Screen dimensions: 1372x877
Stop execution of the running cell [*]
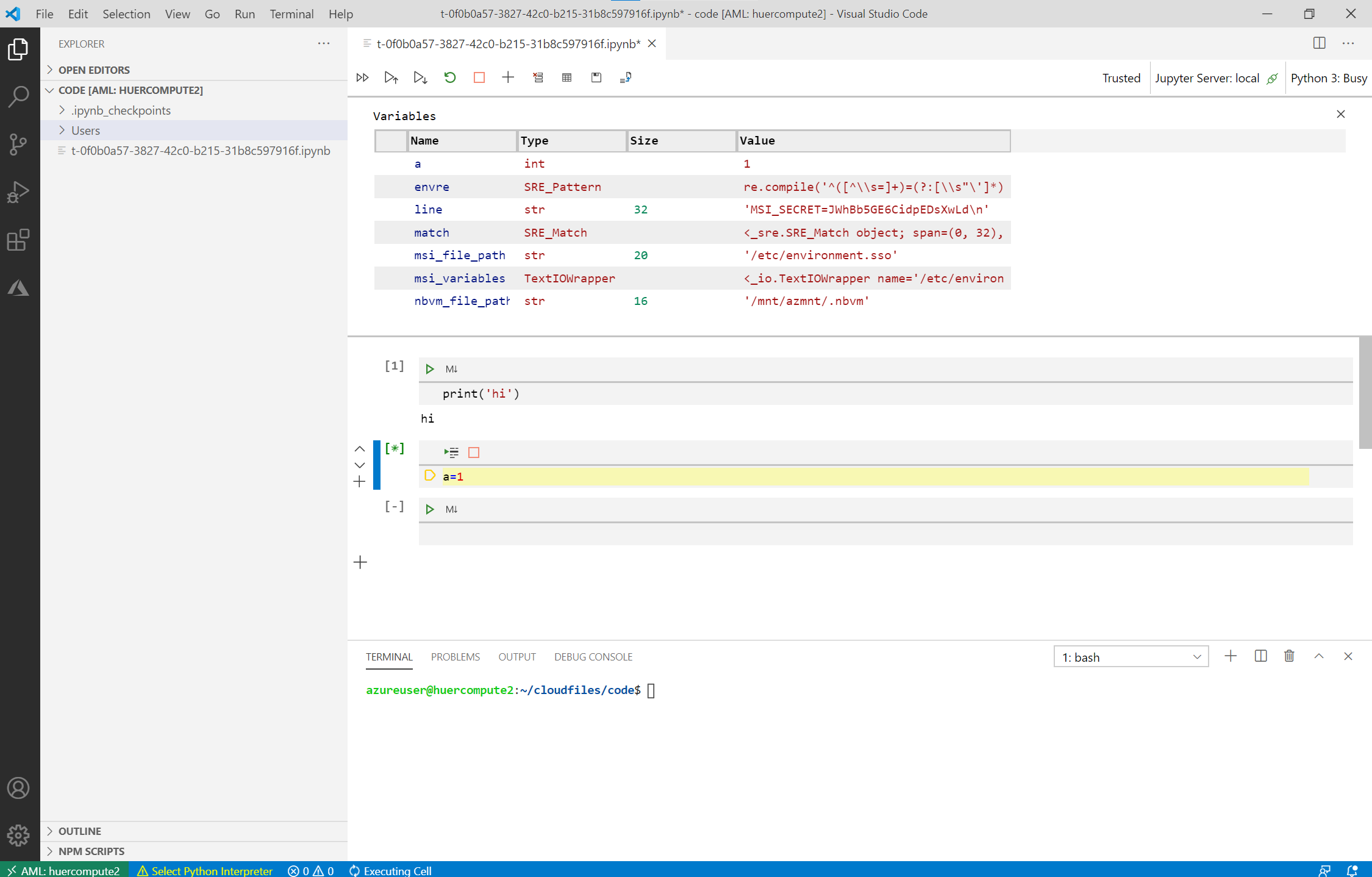point(474,452)
